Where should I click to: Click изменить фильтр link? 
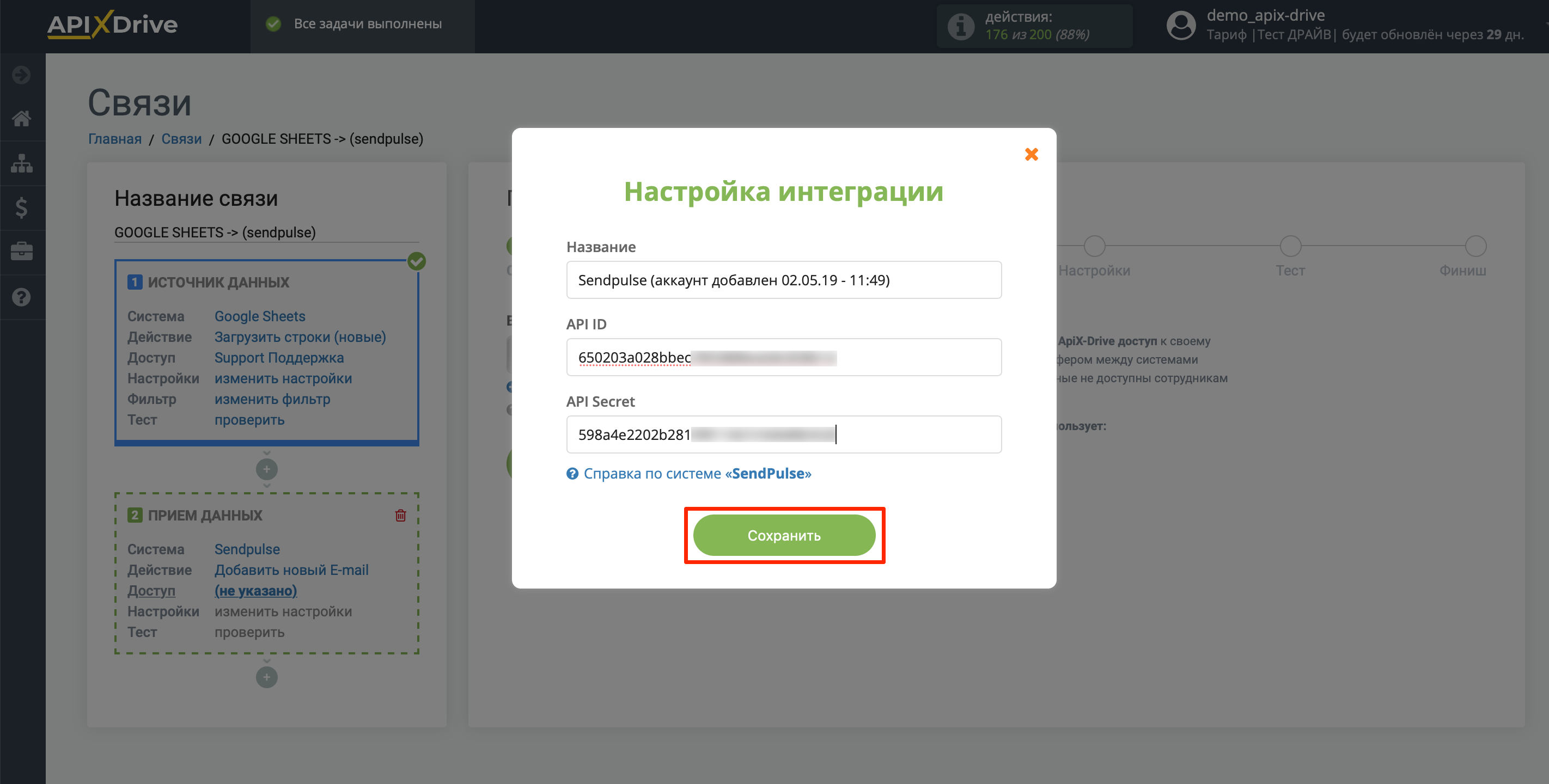click(272, 399)
